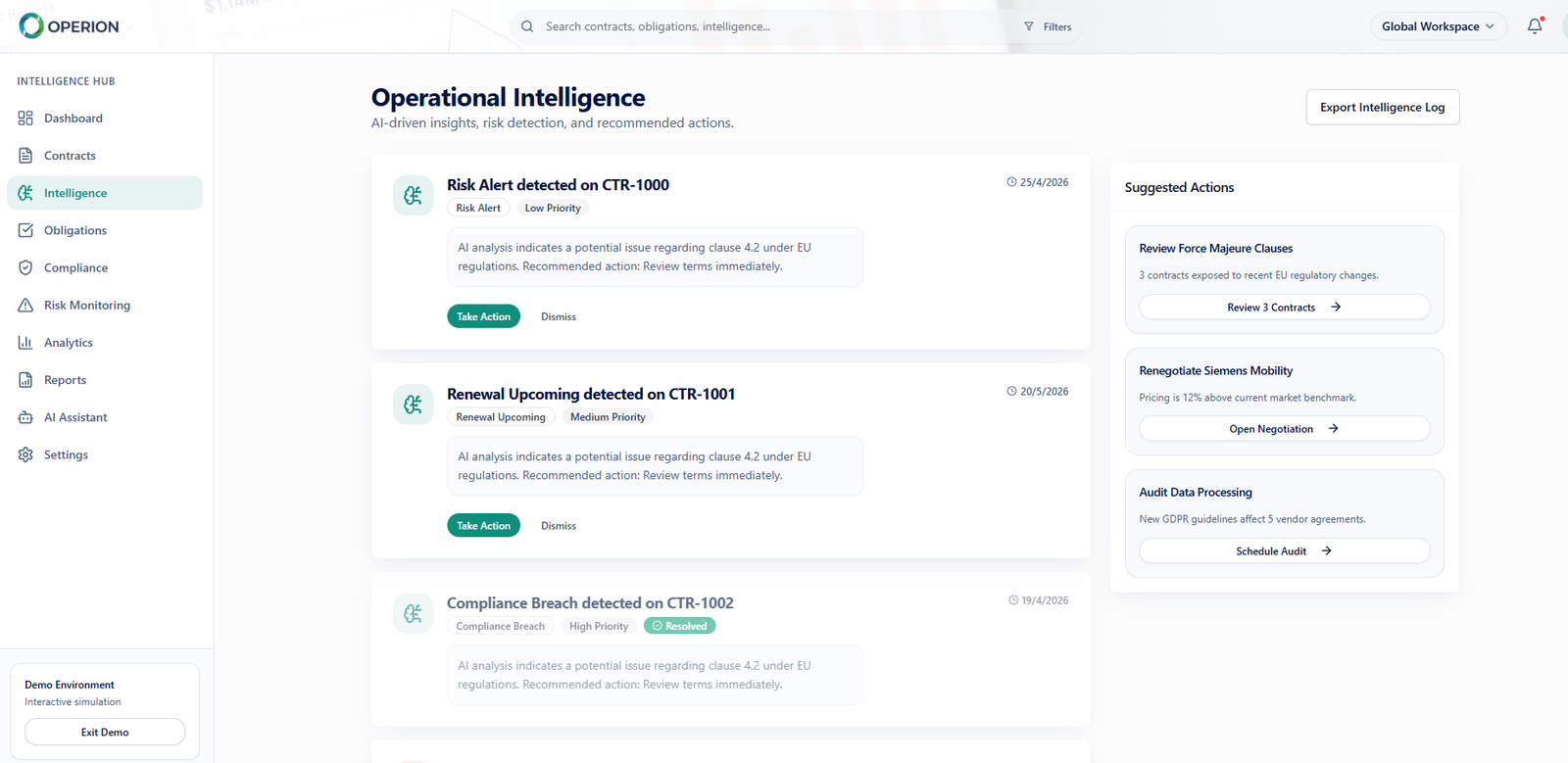Image resolution: width=1568 pixels, height=763 pixels.
Task: Open the Analytics page
Action: click(x=105, y=343)
